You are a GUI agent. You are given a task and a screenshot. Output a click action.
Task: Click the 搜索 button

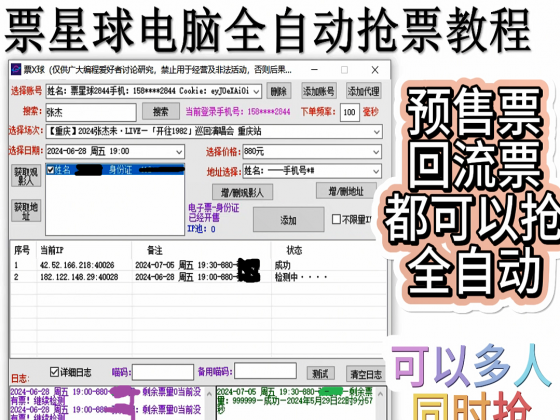coord(161,111)
